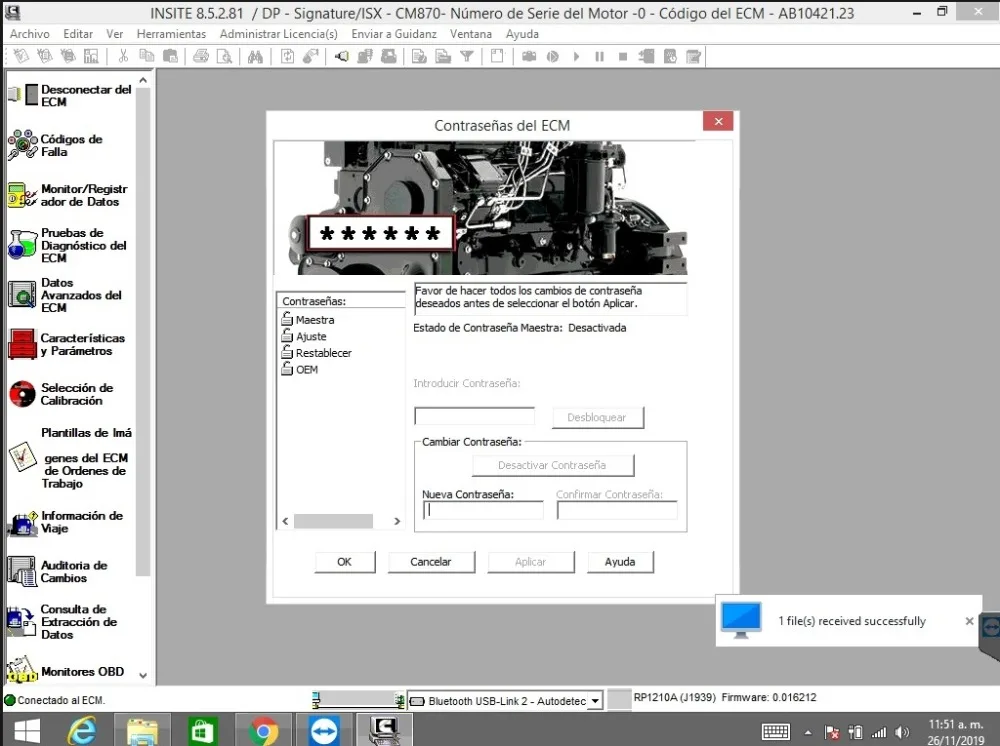The width and height of the screenshot is (1000, 746).
Task: Open the Archivo menu
Action: pos(29,34)
